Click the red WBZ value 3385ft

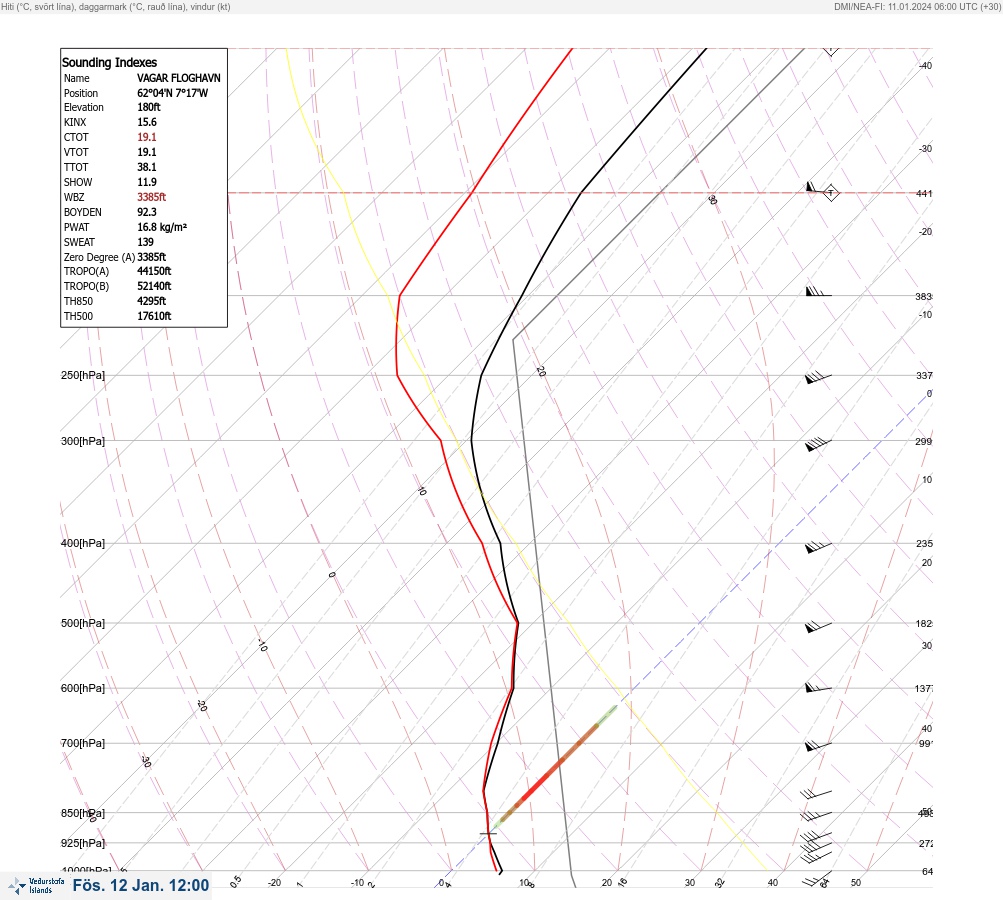point(152,197)
